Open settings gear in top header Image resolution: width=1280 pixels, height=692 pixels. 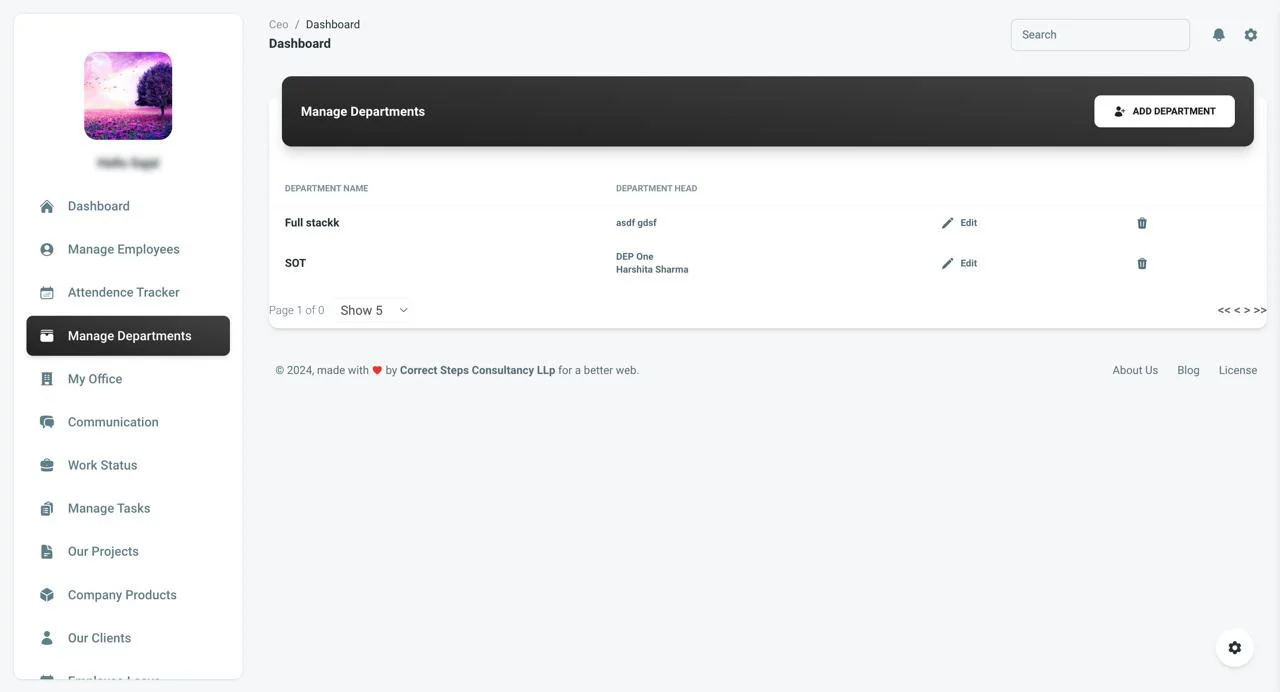tap(1250, 35)
